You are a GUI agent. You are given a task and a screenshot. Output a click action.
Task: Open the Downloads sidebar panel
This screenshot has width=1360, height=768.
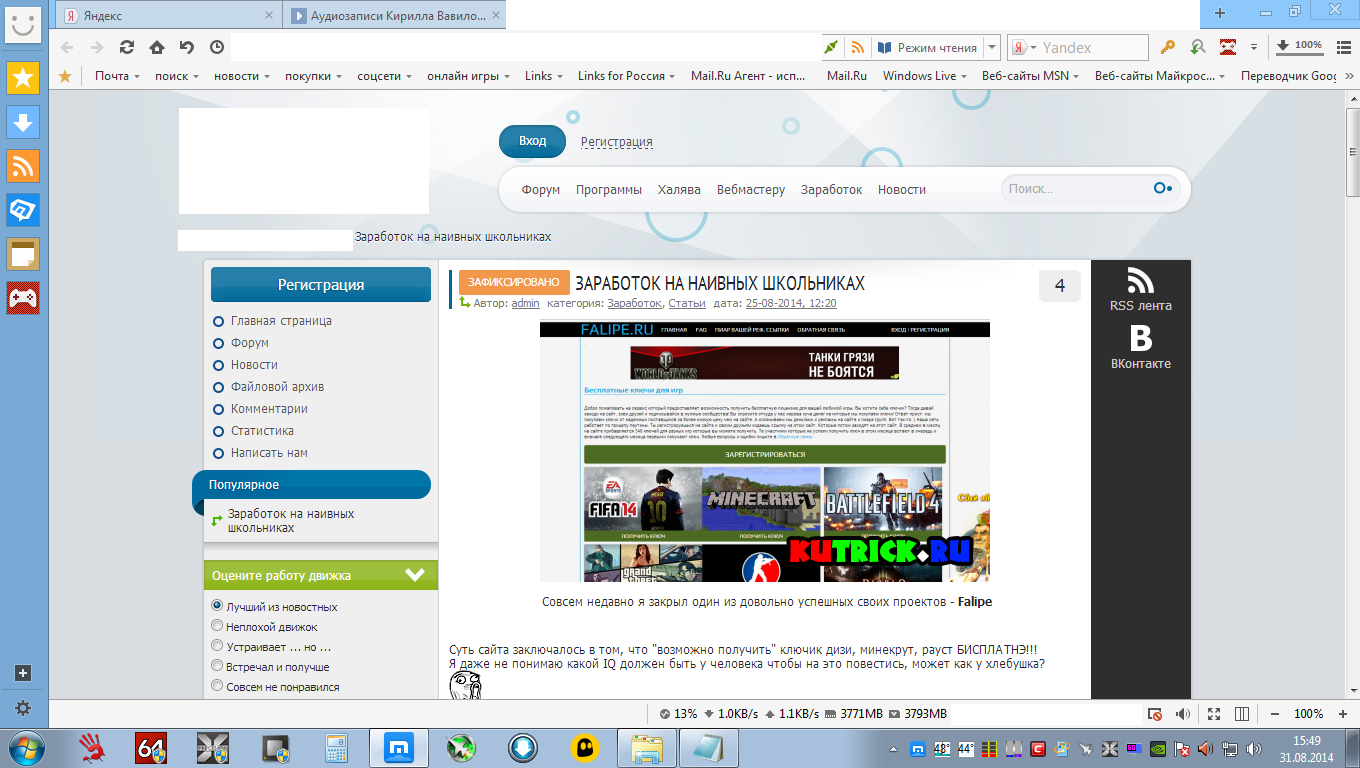click(23, 121)
